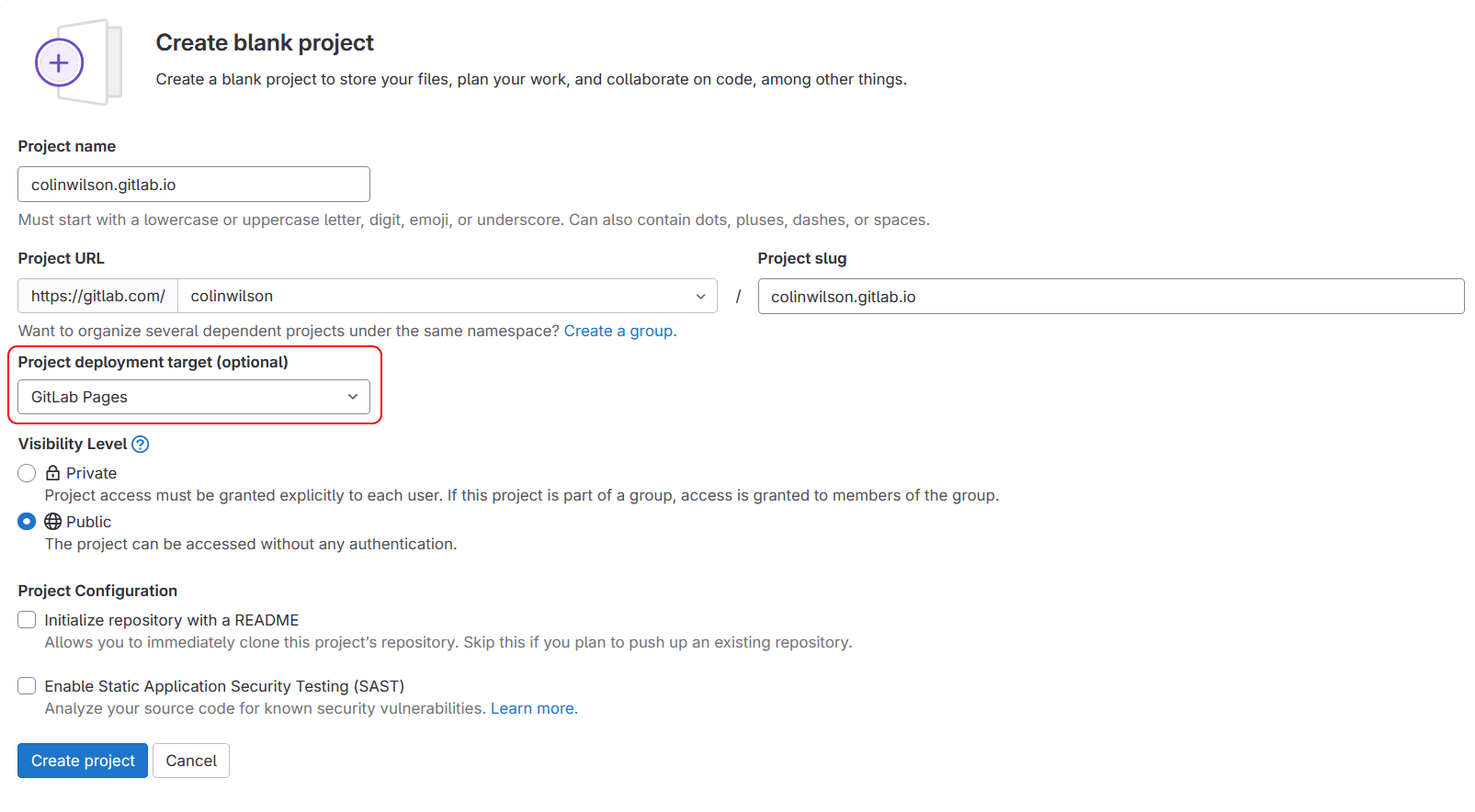Select the Private visibility radio button
Viewport: 1475px width, 812px height.
[x=27, y=473]
